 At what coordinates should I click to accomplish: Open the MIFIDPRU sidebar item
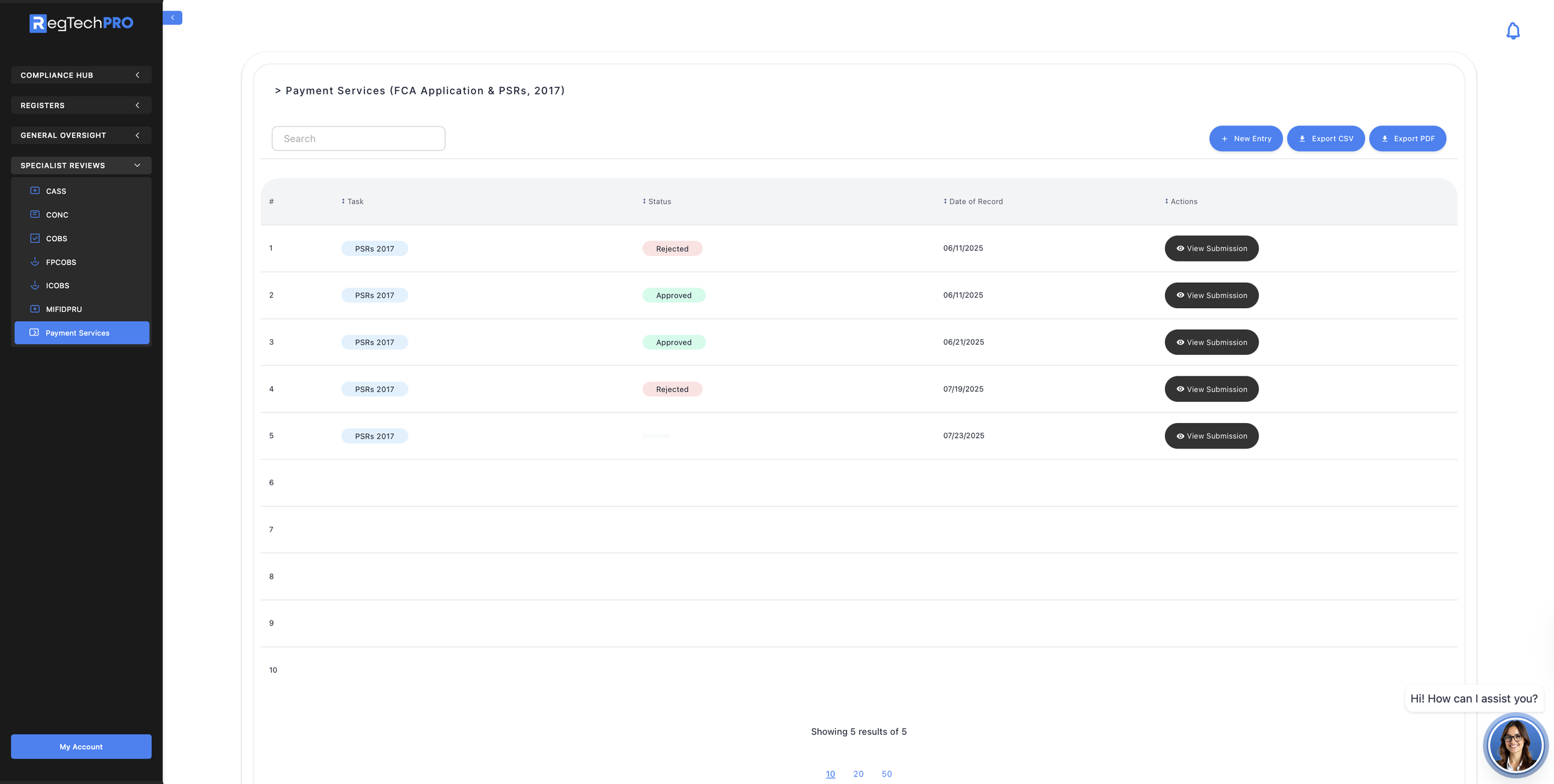(x=63, y=309)
